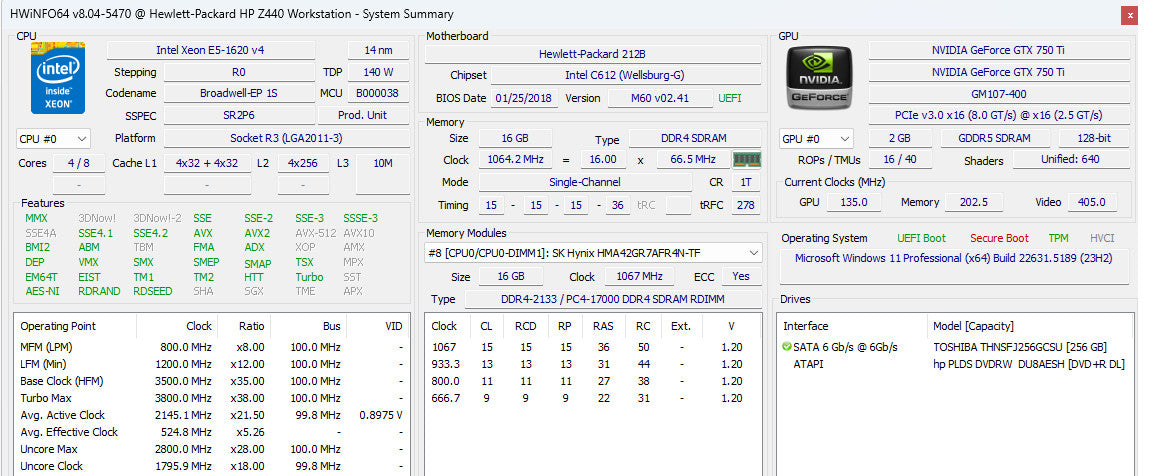Click the 4 / 8 cores value
This screenshot has height=476, width=1152.
79,163
